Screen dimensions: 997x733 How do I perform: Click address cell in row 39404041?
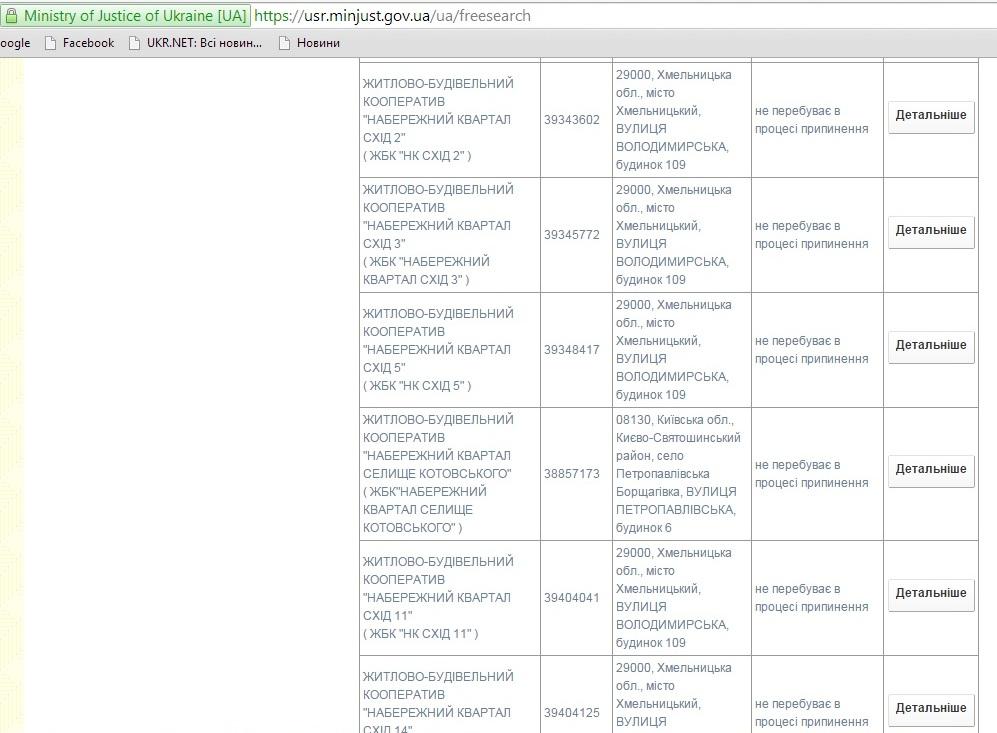[682, 598]
